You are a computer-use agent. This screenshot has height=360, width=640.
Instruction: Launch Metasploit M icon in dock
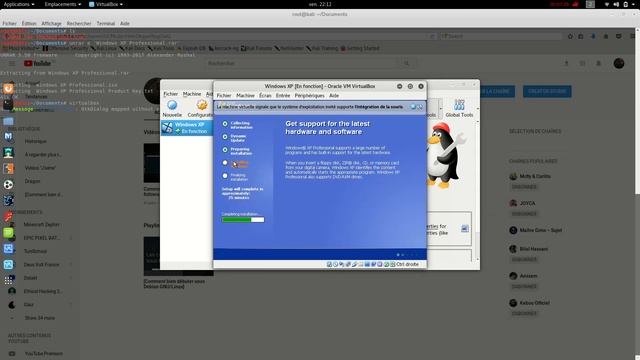pos(9,136)
